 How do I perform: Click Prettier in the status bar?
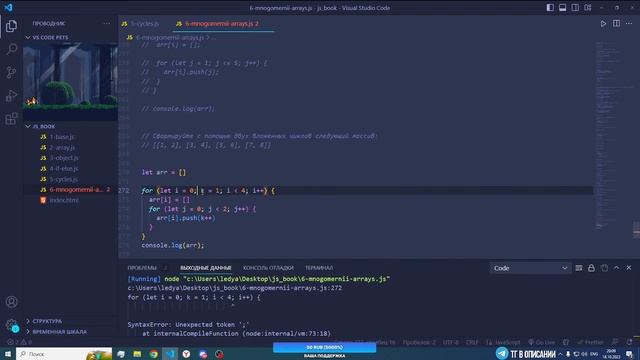tap(591, 342)
